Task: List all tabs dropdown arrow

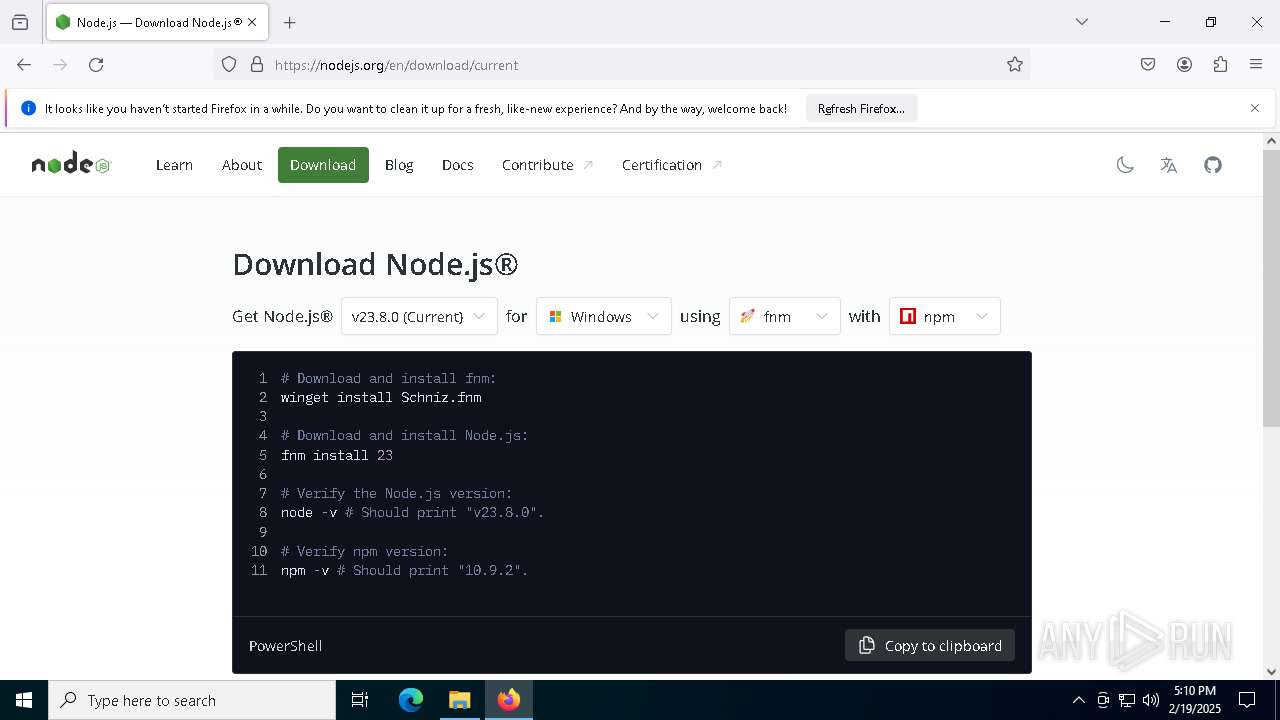Action: [1081, 22]
